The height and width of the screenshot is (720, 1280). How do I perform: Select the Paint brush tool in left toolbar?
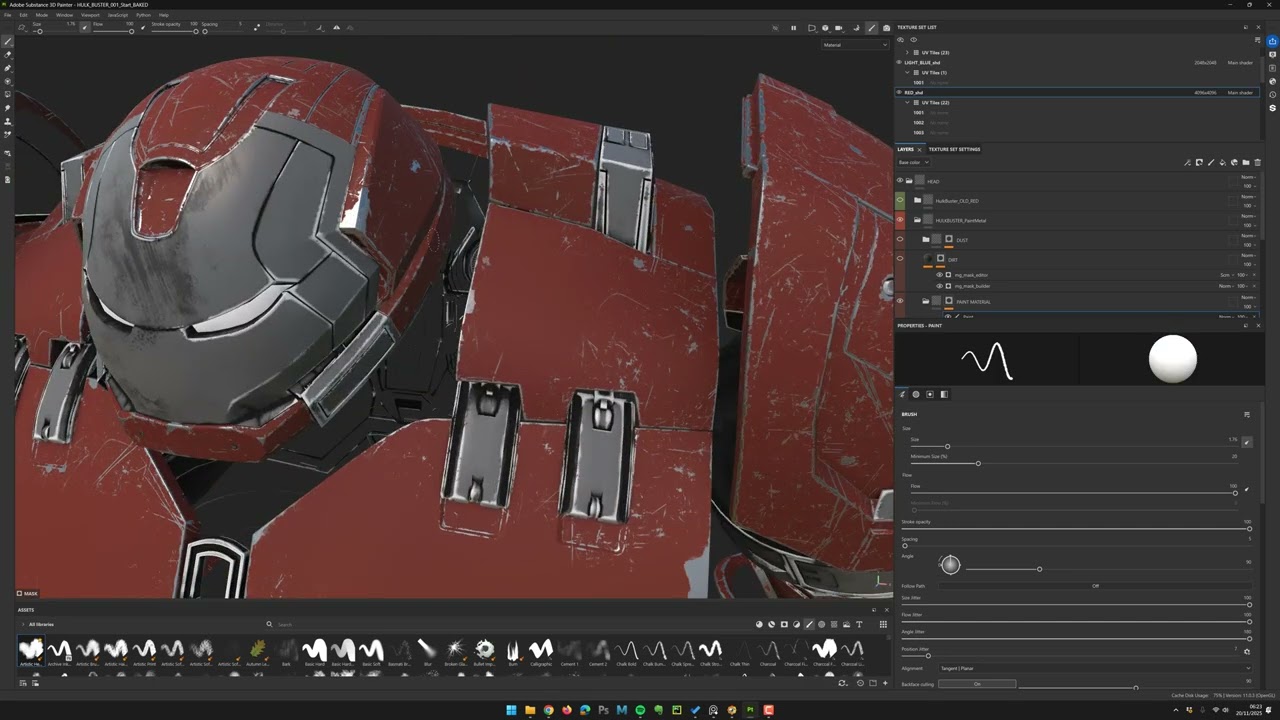pyautogui.click(x=7, y=42)
